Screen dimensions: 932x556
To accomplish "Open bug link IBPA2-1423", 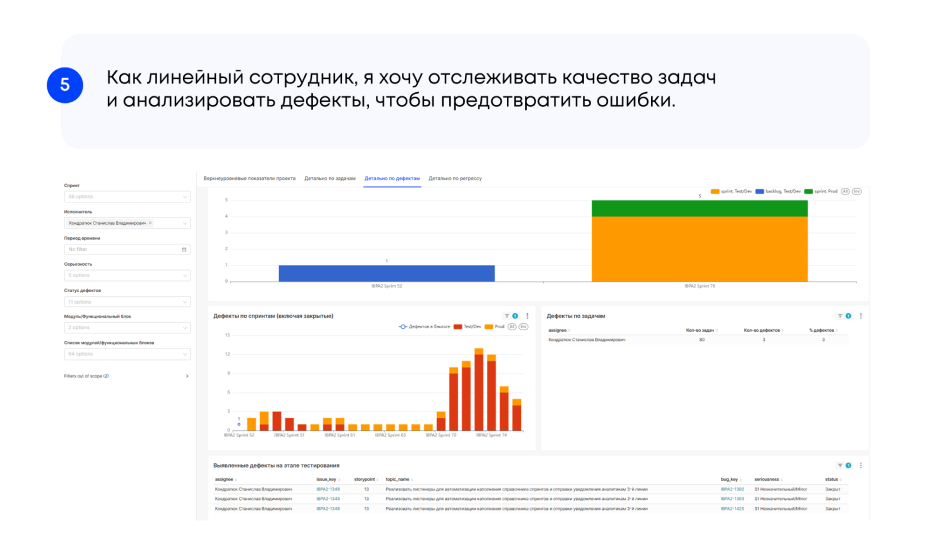I will coord(732,509).
